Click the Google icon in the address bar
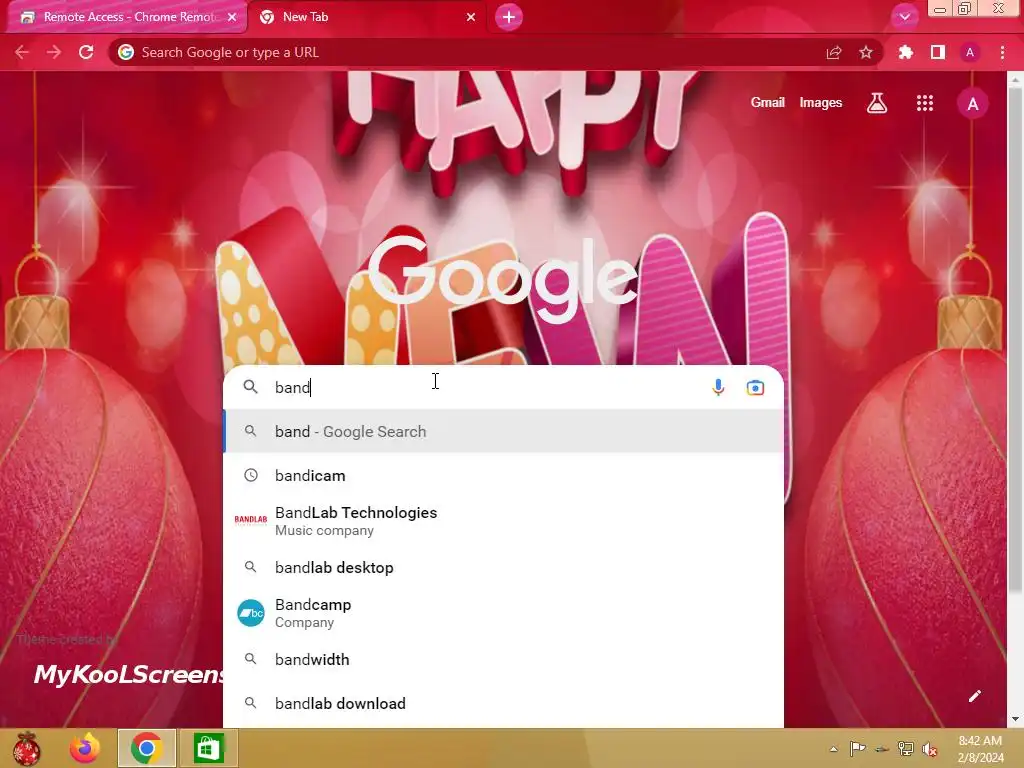This screenshot has height=768, width=1024. click(x=126, y=52)
